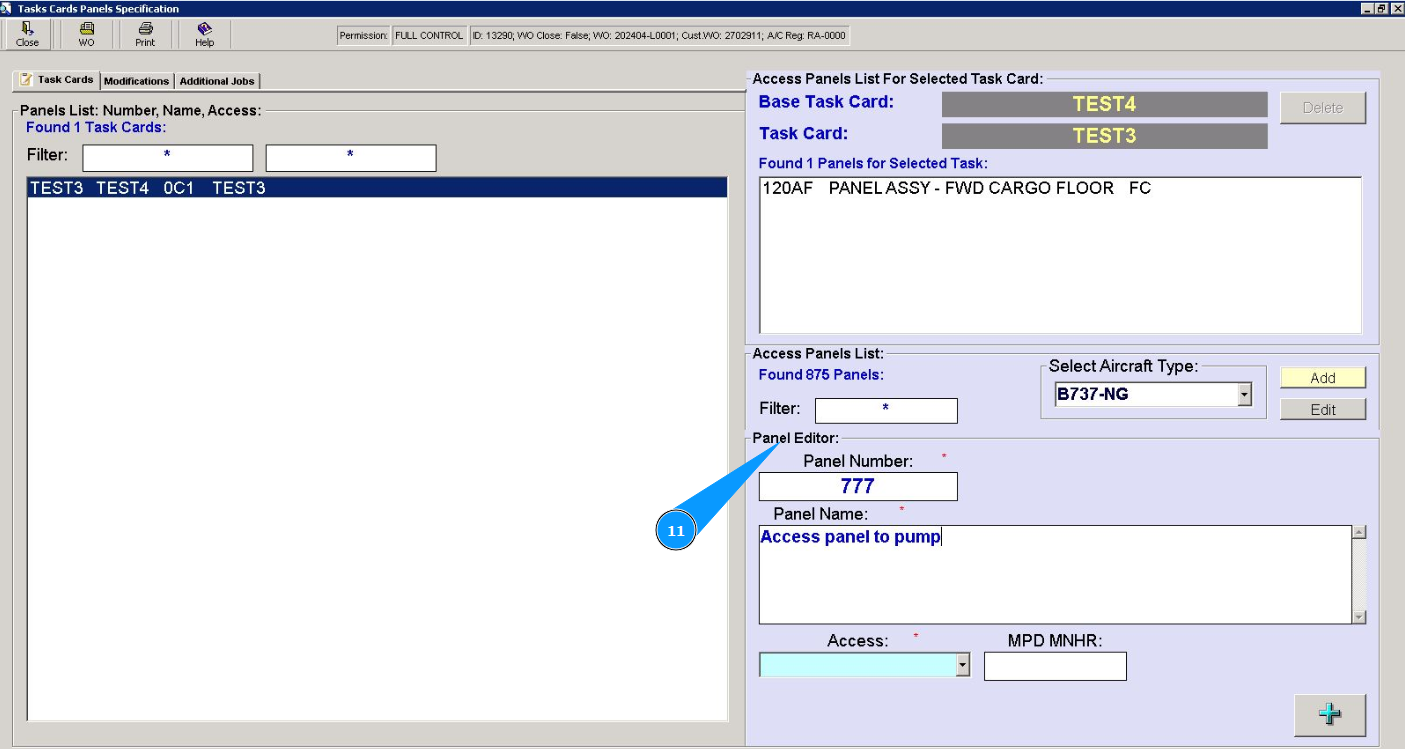1405x749 pixels.
Task: Click the app icon in title bar
Action: pos(7,8)
